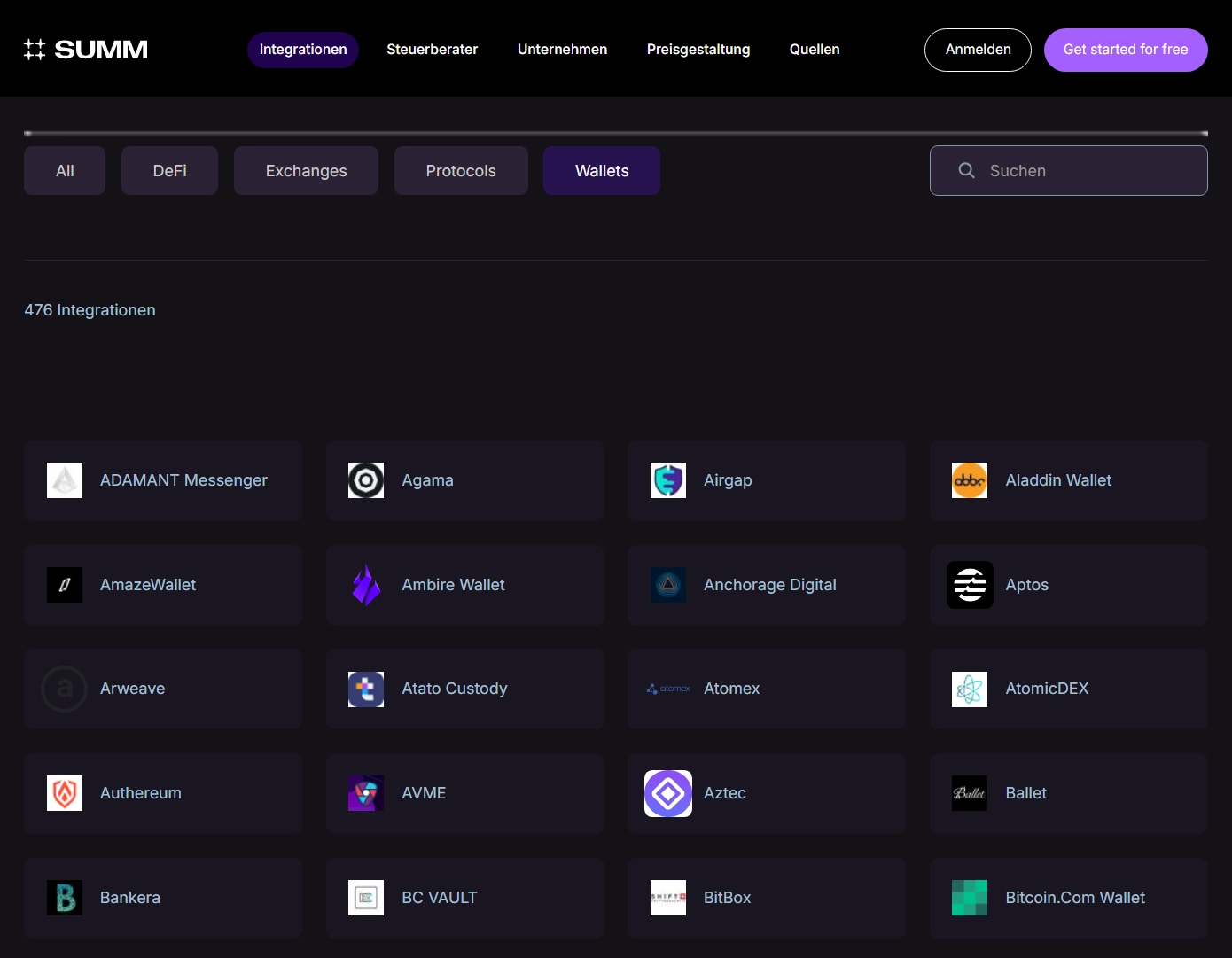Click the Ambire Wallet purple flame icon
The image size is (1232, 958).
(x=366, y=585)
